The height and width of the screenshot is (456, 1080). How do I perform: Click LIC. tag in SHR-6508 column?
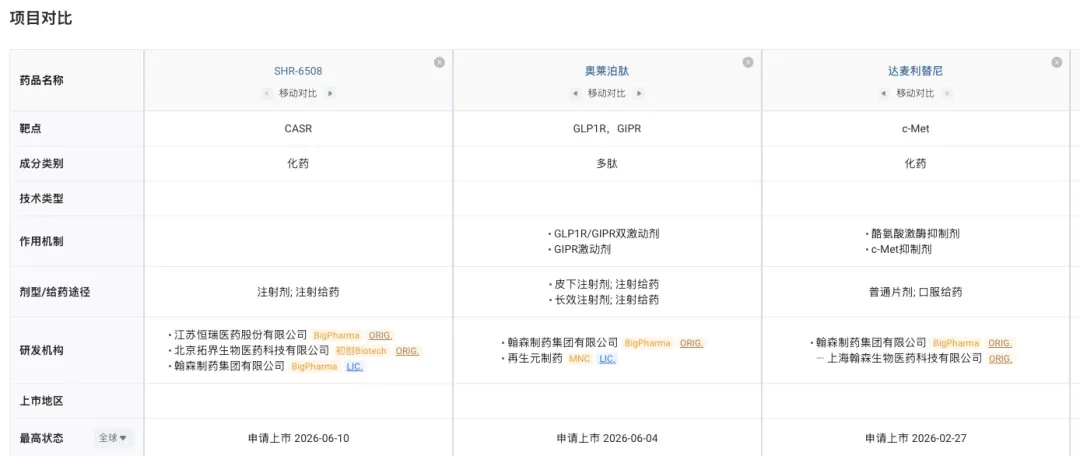(355, 366)
